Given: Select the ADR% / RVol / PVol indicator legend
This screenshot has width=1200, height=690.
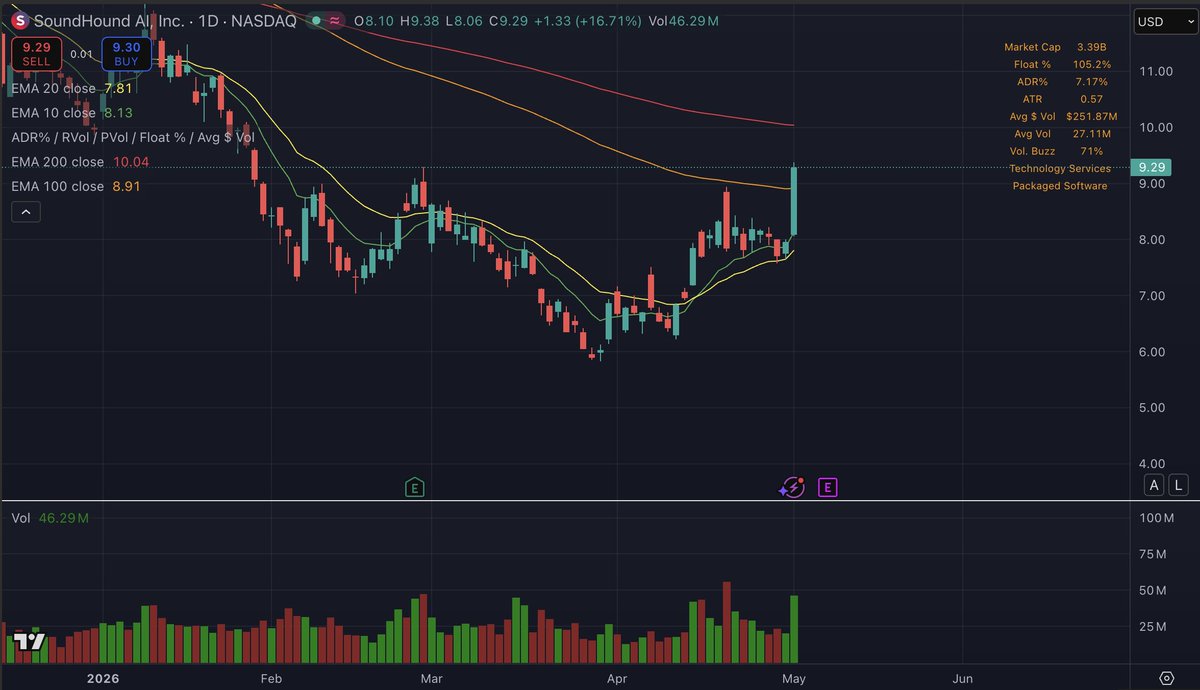Looking at the screenshot, I should [133, 137].
